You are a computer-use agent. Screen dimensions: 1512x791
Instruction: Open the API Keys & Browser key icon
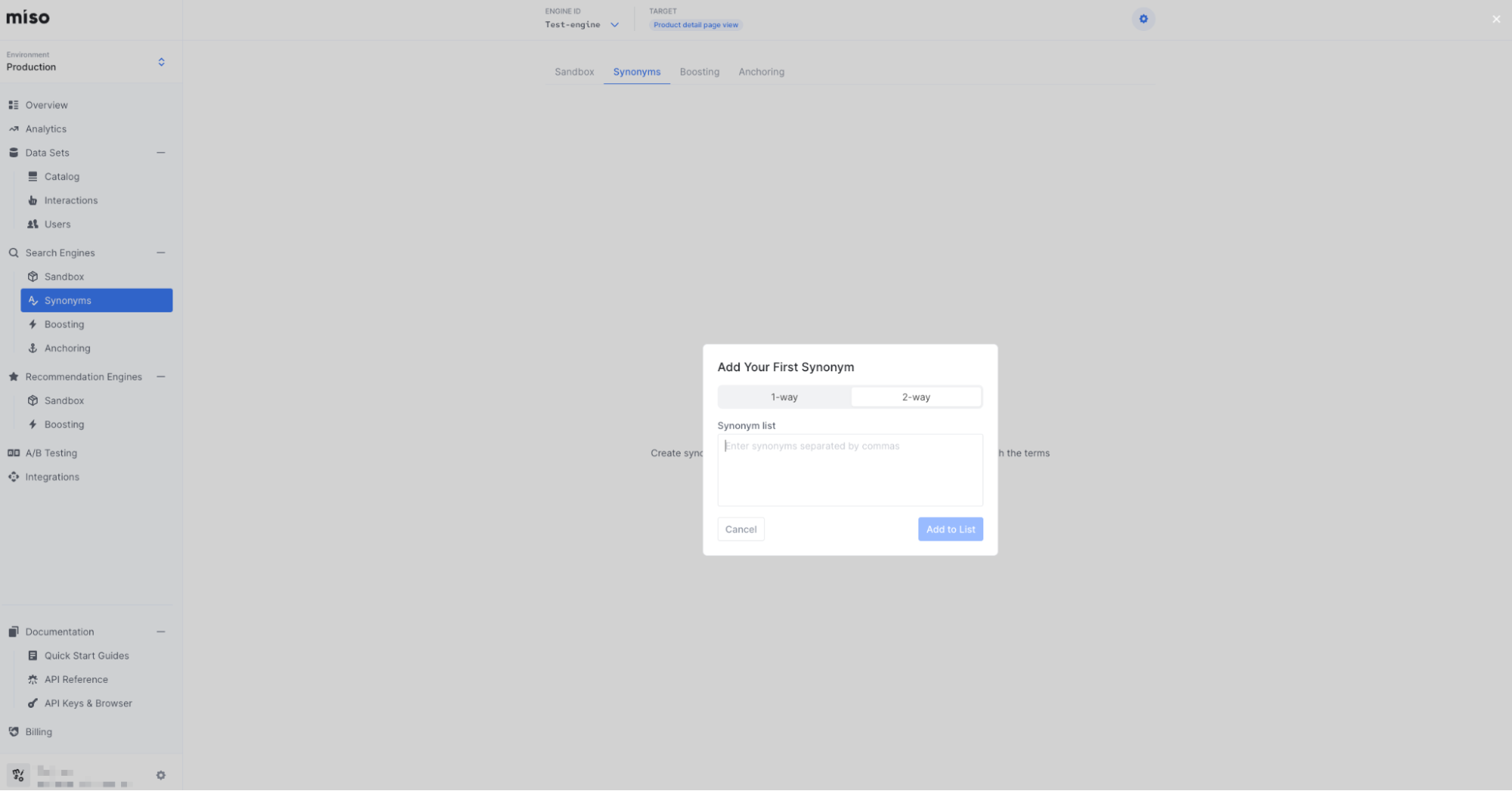coord(33,703)
